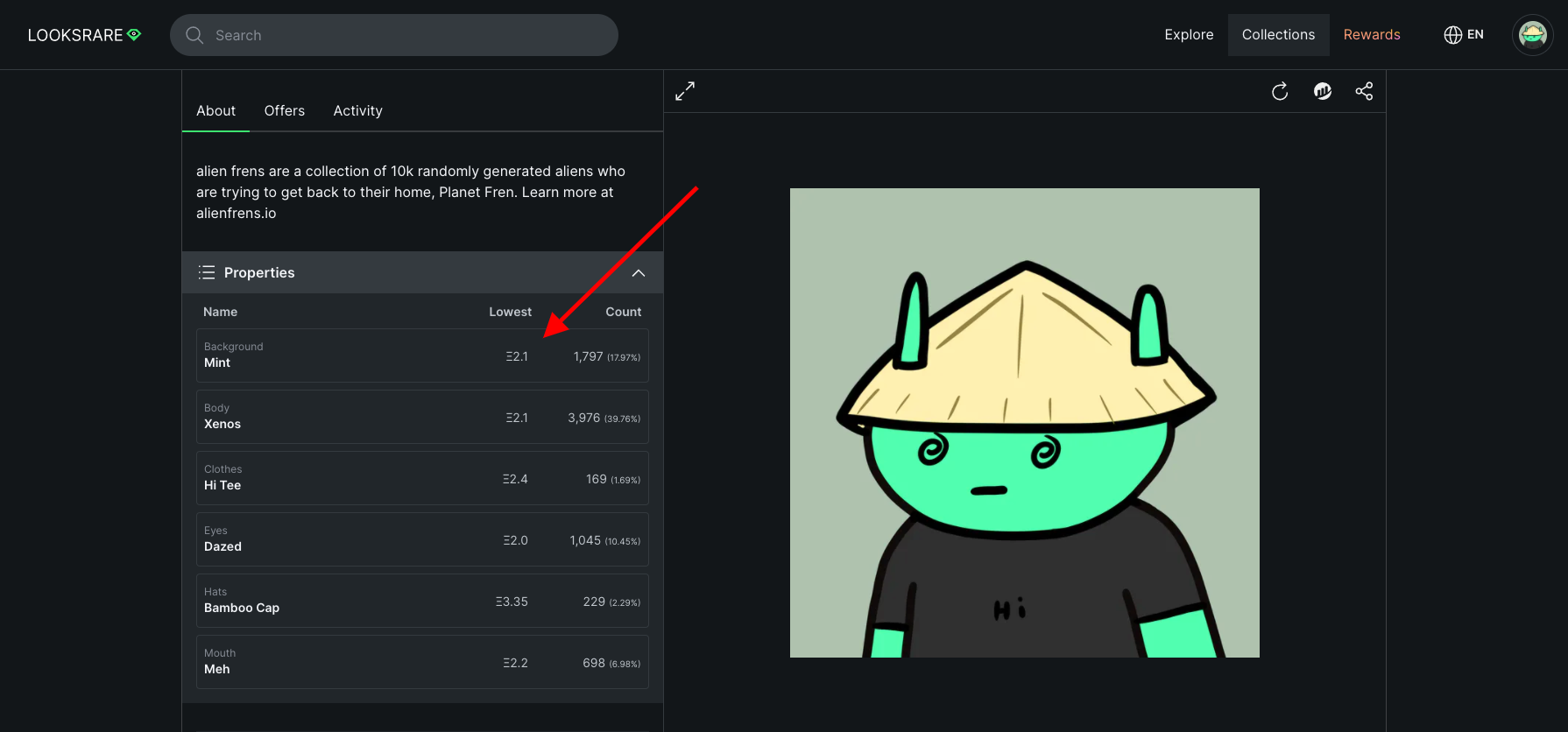The width and height of the screenshot is (1568, 732).
Task: Click the chart stats icon
Action: tap(1323, 91)
